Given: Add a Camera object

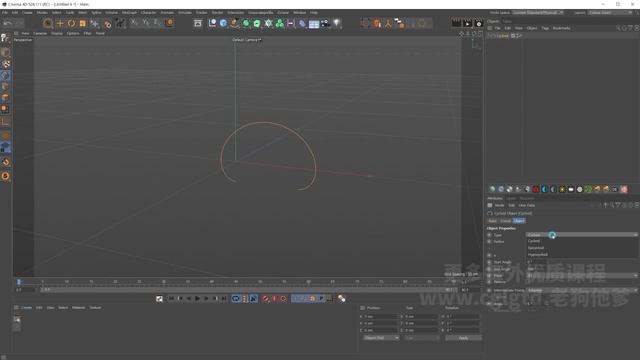Looking at the screenshot, I should point(325,23).
